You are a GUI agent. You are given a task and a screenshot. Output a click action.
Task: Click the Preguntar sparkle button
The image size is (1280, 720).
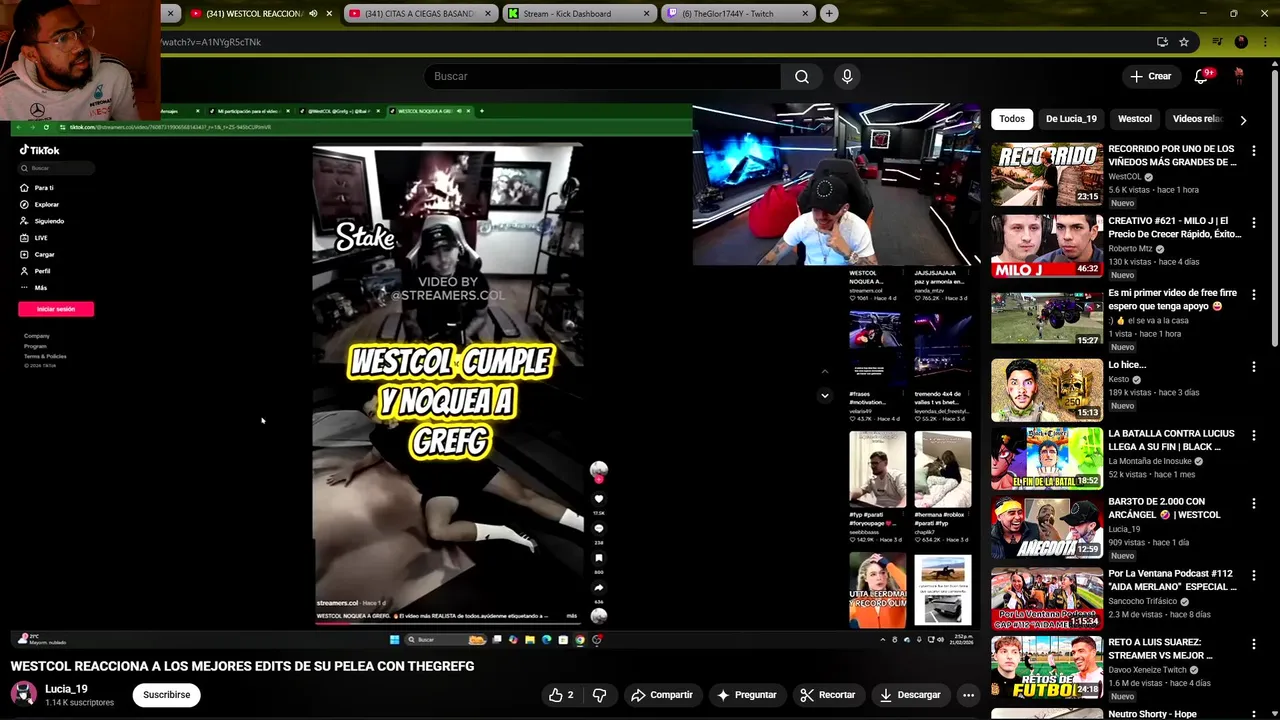tap(746, 695)
